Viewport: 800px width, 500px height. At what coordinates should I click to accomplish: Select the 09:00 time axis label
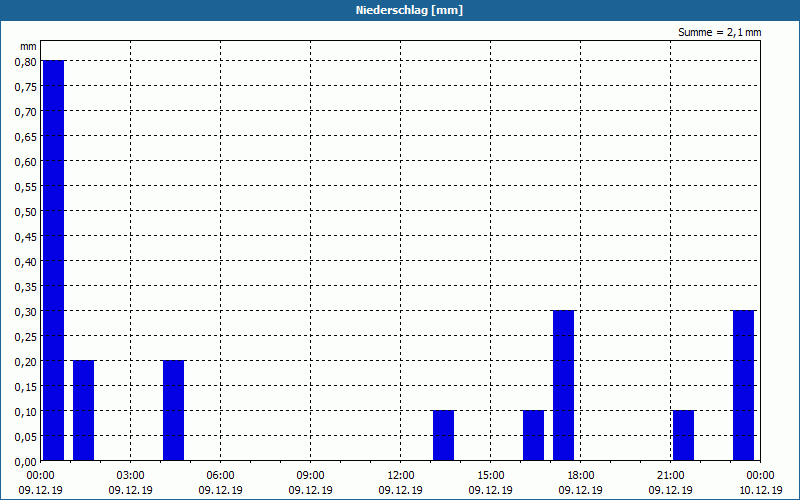click(310, 475)
